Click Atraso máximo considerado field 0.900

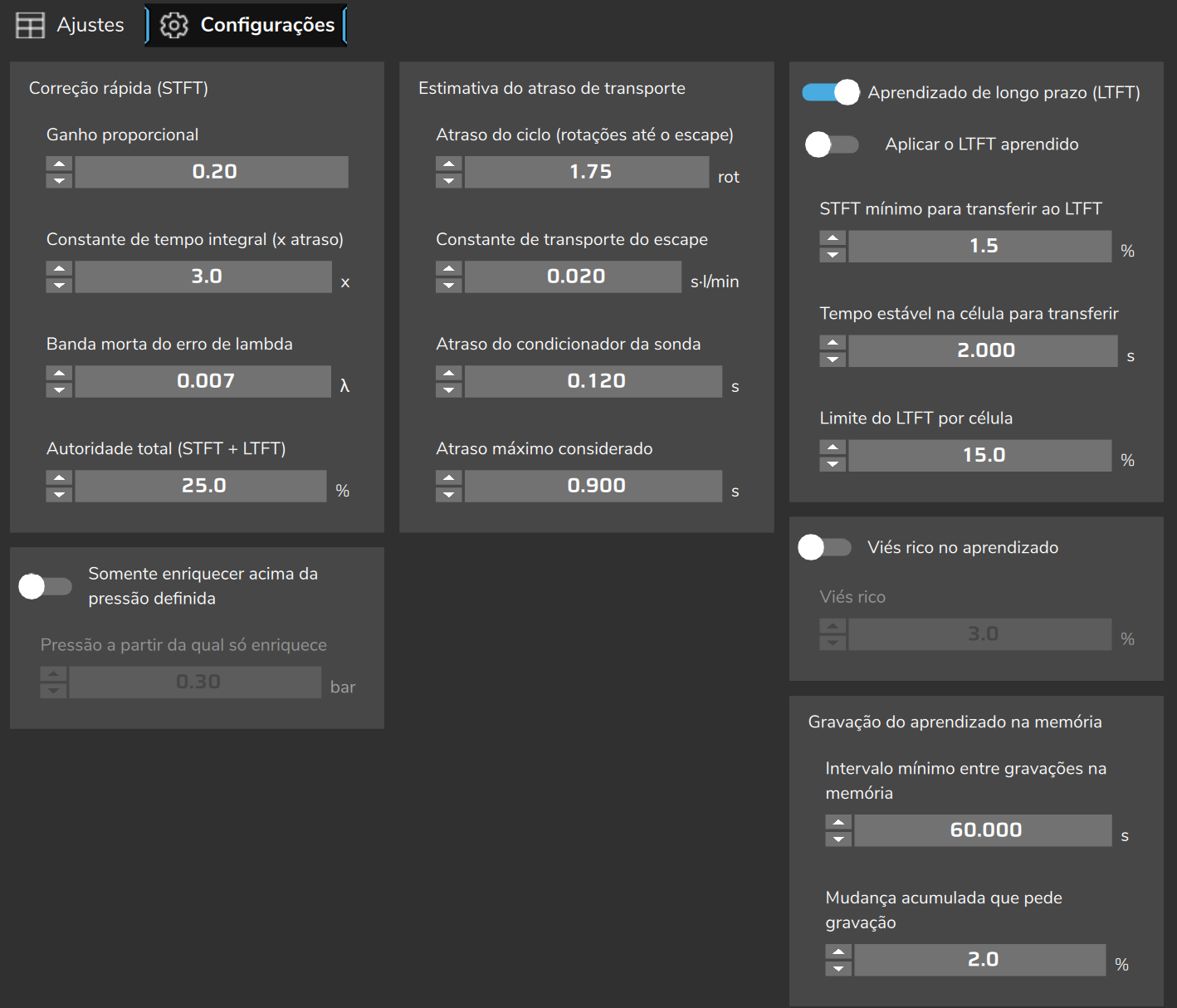593,486
